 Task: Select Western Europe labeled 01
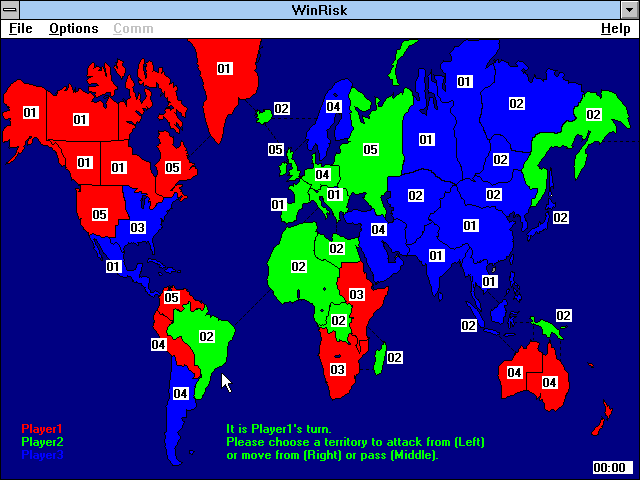tap(278, 204)
